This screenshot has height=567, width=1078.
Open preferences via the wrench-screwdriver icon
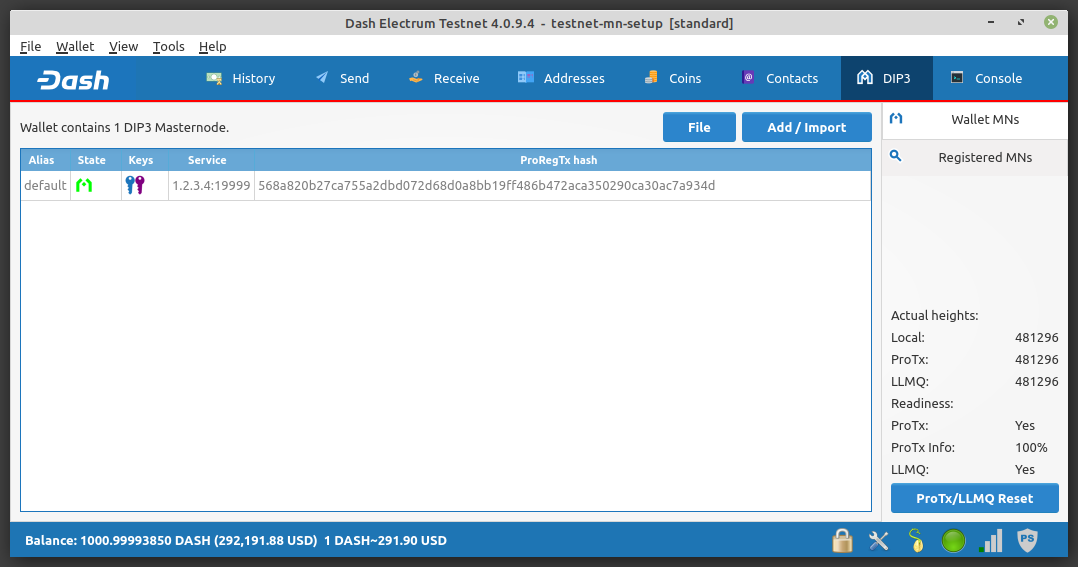tap(879, 541)
